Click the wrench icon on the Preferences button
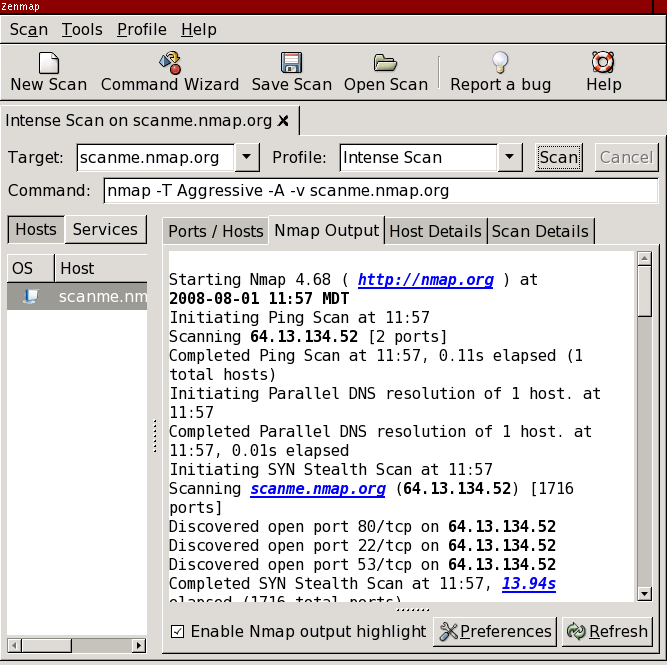Image resolution: width=667 pixels, height=665 pixels. pyautogui.click(x=448, y=631)
